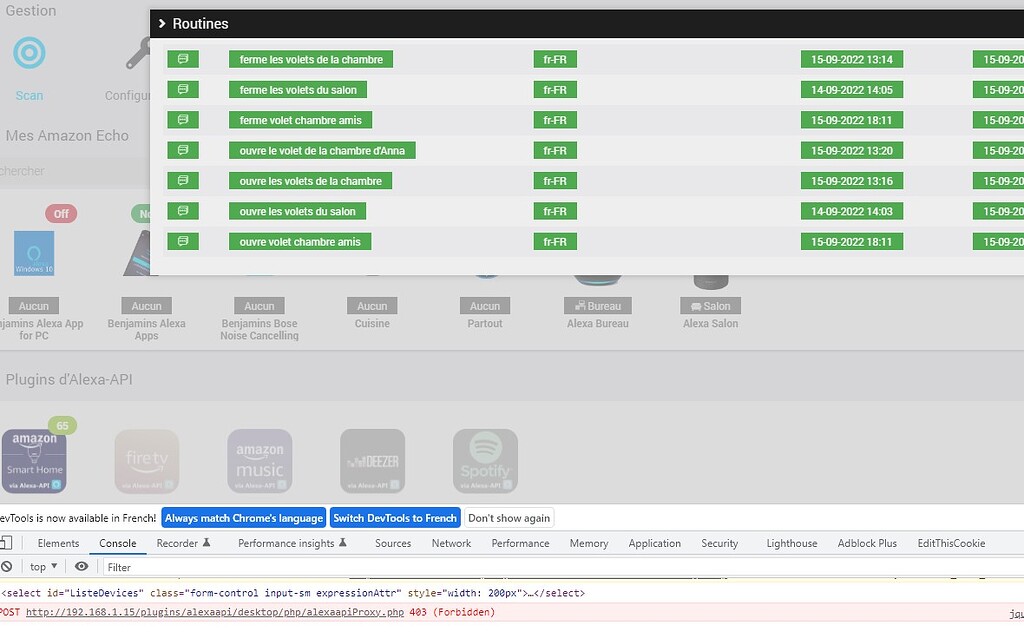
Task: Open the Amazon Smart Home plugin icon
Action: coord(35,461)
